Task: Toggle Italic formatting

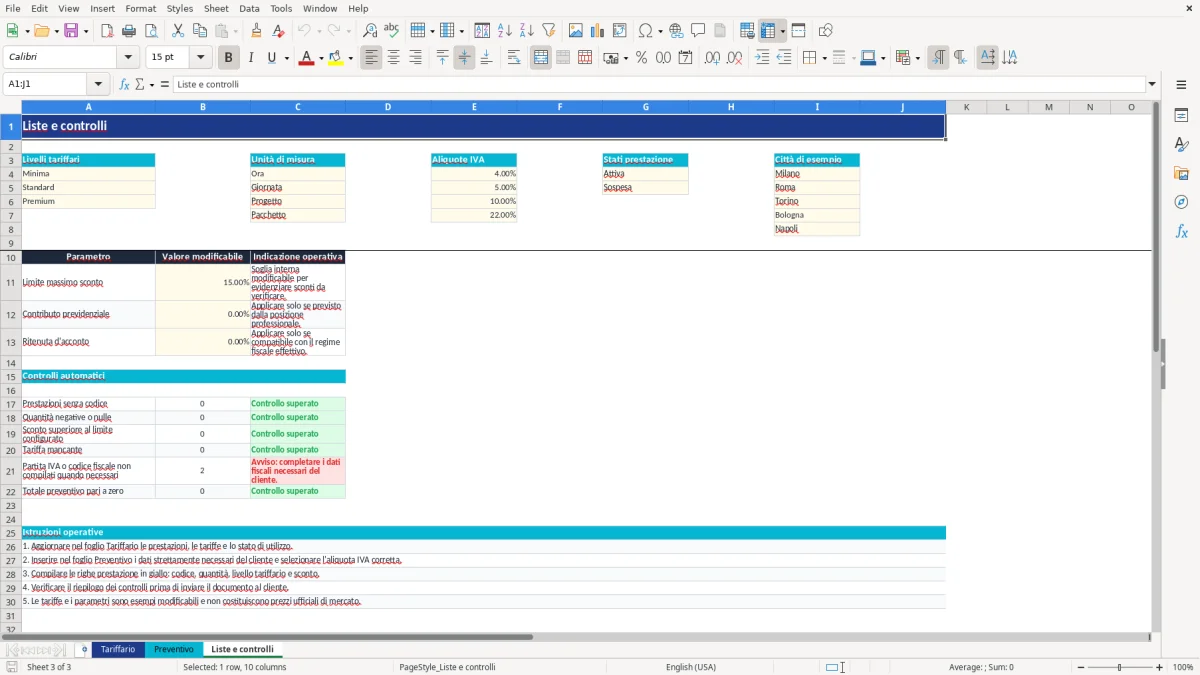Action: click(x=251, y=58)
